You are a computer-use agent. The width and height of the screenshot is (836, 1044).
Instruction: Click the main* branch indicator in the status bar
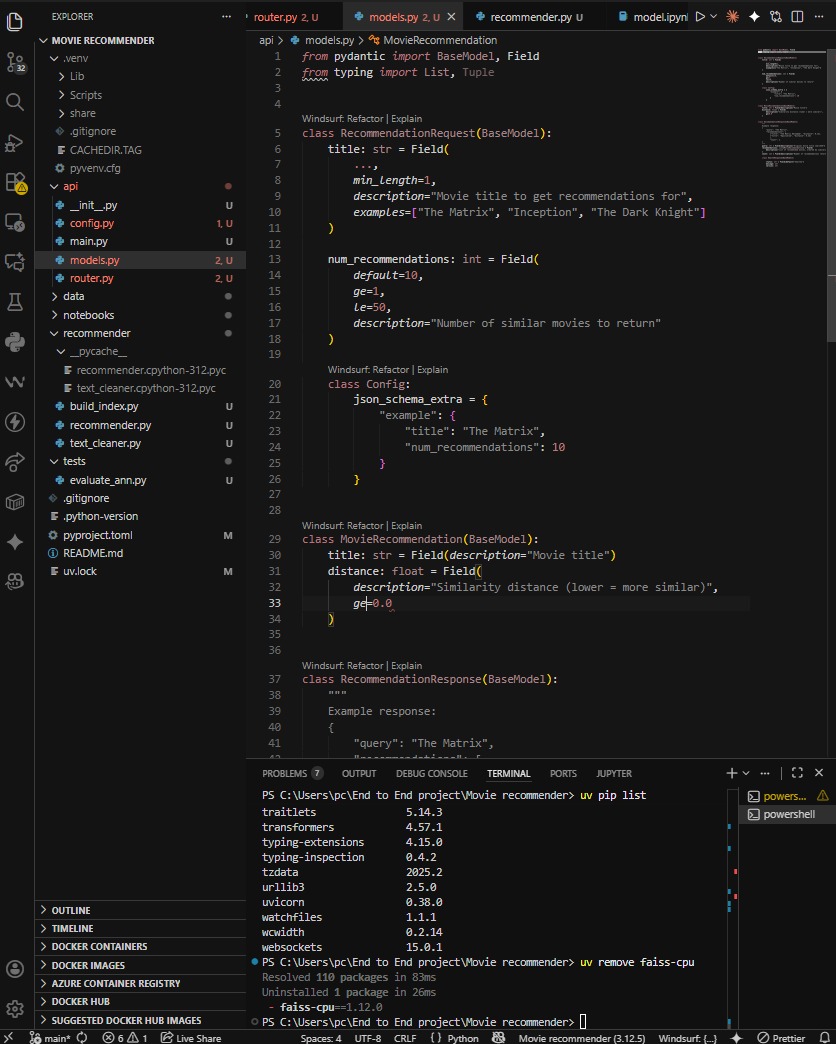point(55,1037)
